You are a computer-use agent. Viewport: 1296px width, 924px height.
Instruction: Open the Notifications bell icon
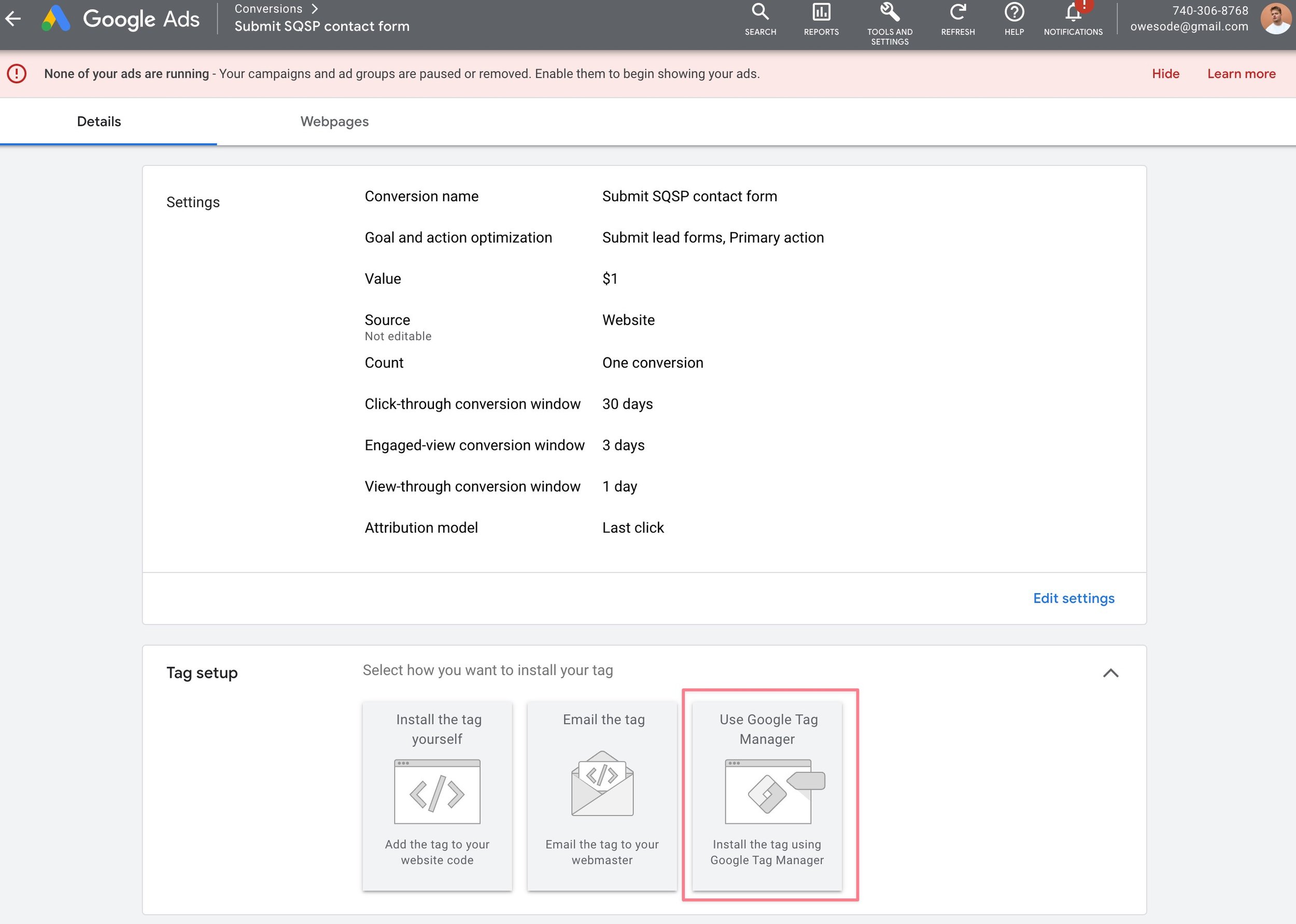click(1073, 12)
